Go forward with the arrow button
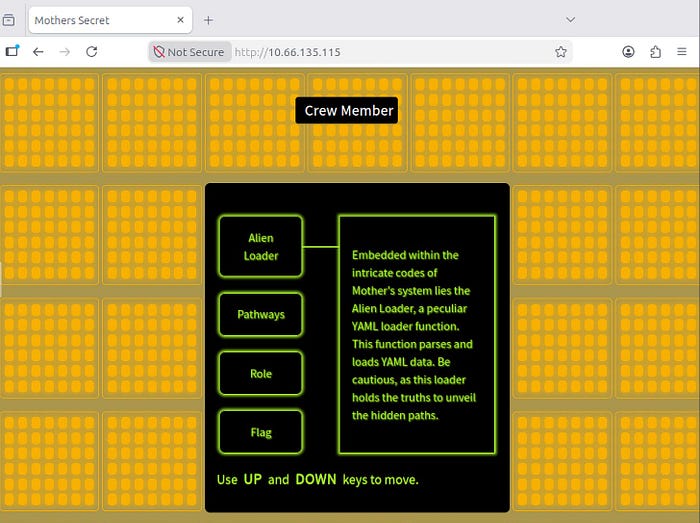This screenshot has width=700, height=523. 65,52
